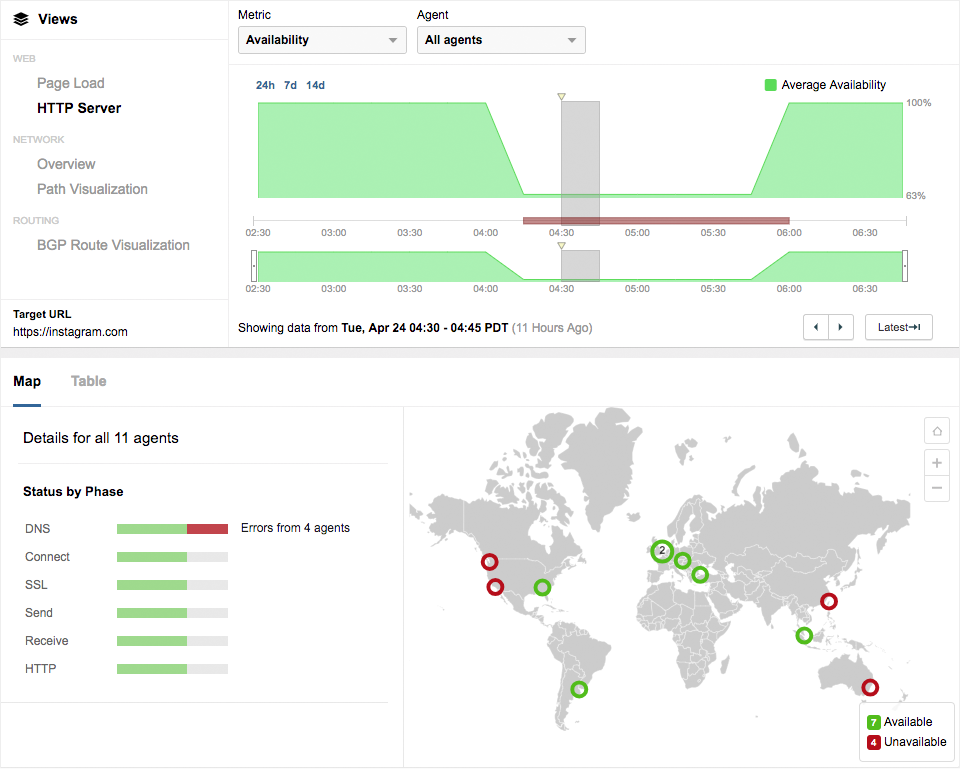Viewport: 960px width, 769px height.
Task: Toggle the Available agents legend filter
Action: tap(873, 722)
